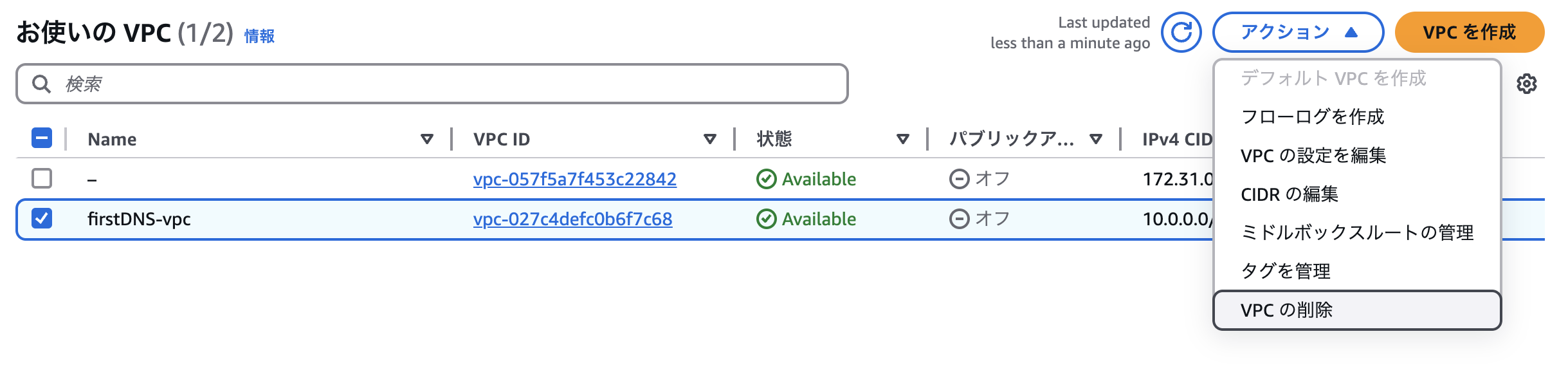The height and width of the screenshot is (372, 1568).
Task: Open the 状態 column sort control
Action: pos(903,138)
